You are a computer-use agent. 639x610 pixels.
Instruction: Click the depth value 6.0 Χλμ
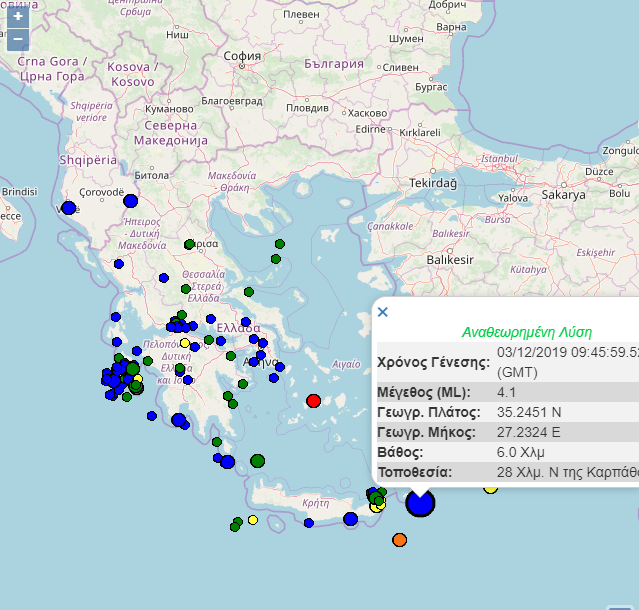[523, 452]
